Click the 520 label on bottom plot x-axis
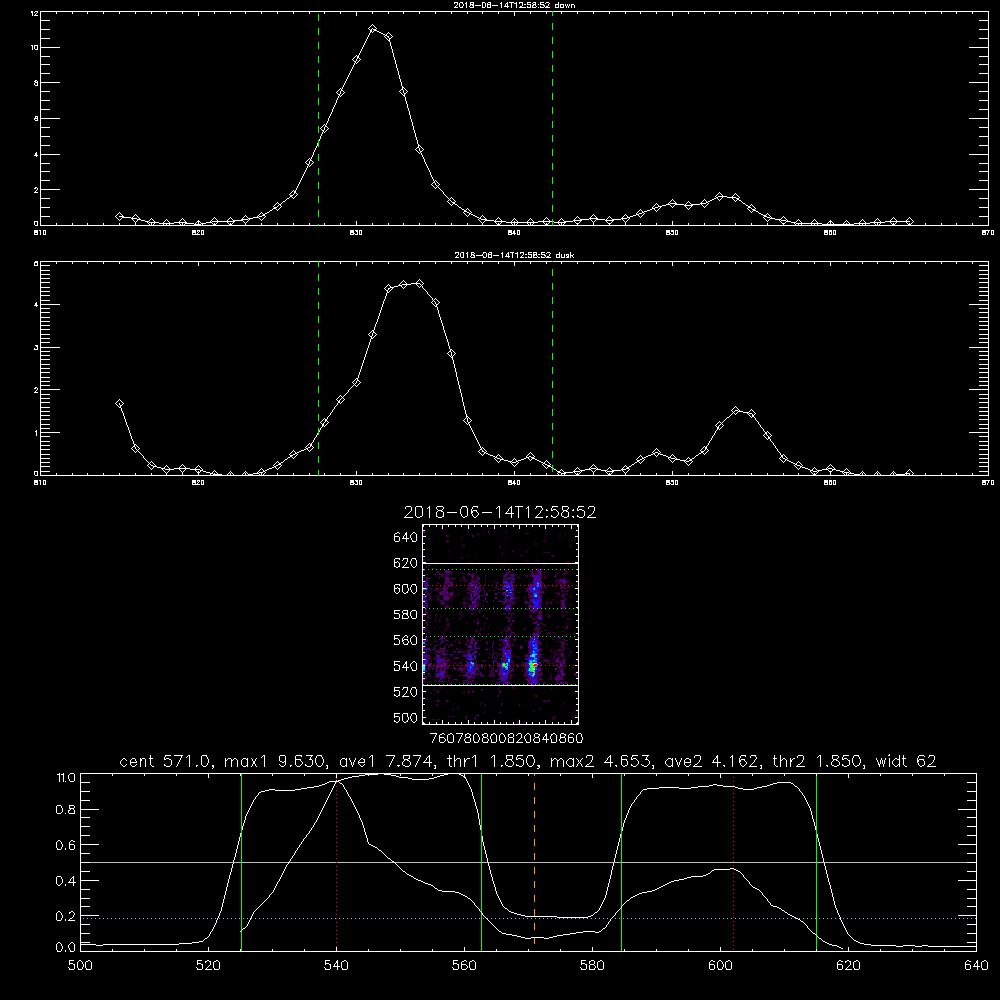 208,965
